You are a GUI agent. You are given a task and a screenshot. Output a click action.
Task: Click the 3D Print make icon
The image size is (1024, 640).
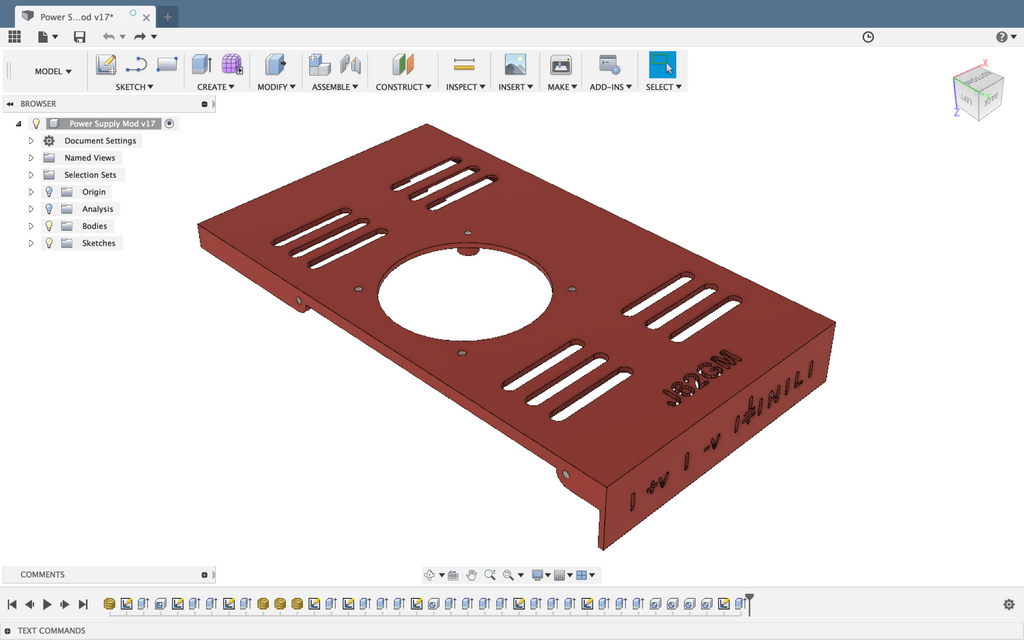click(x=561, y=65)
